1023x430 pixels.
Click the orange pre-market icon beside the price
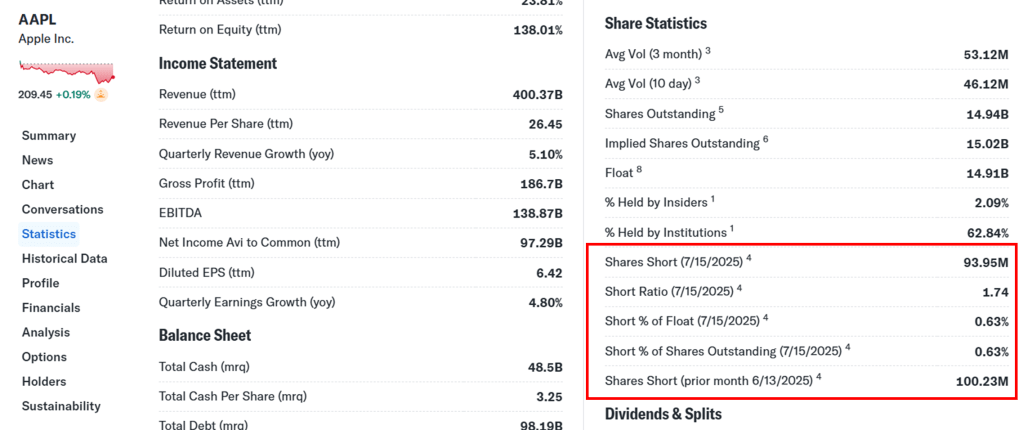click(x=101, y=94)
